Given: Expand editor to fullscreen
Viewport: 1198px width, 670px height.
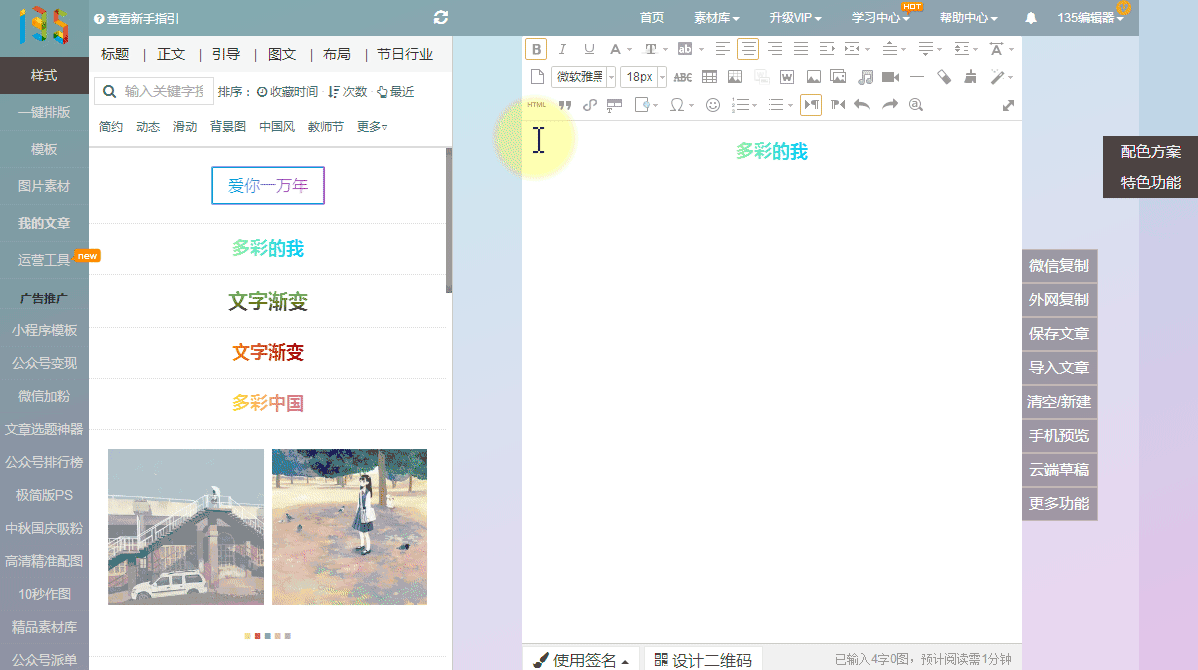Looking at the screenshot, I should (x=1008, y=105).
